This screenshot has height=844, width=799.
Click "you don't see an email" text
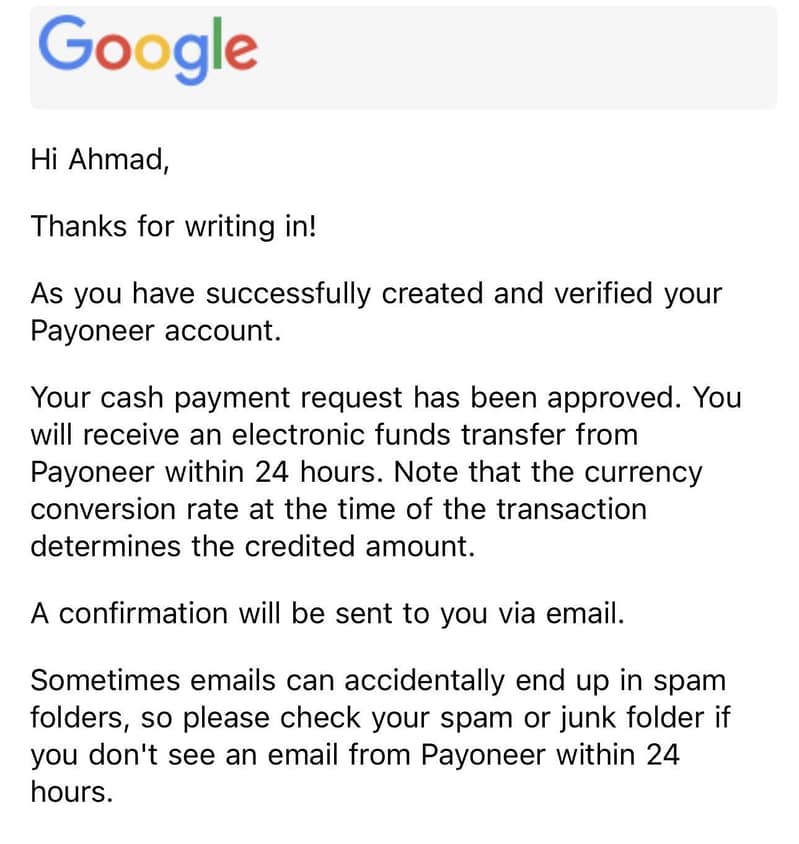pyautogui.click(x=184, y=756)
